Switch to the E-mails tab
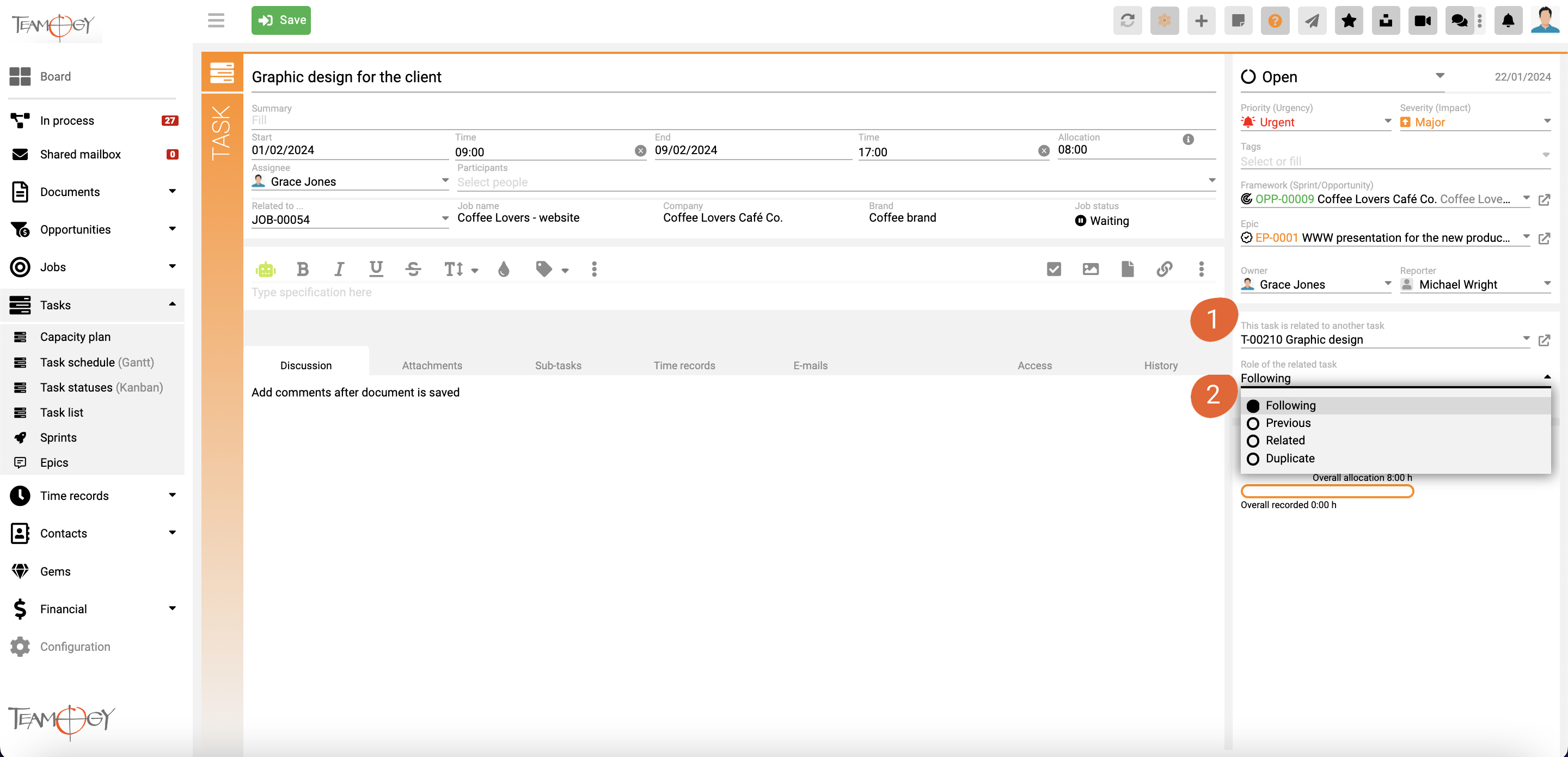 point(810,365)
